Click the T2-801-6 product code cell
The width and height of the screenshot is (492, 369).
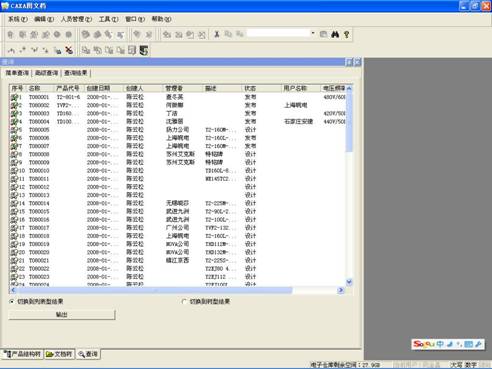pos(68,97)
